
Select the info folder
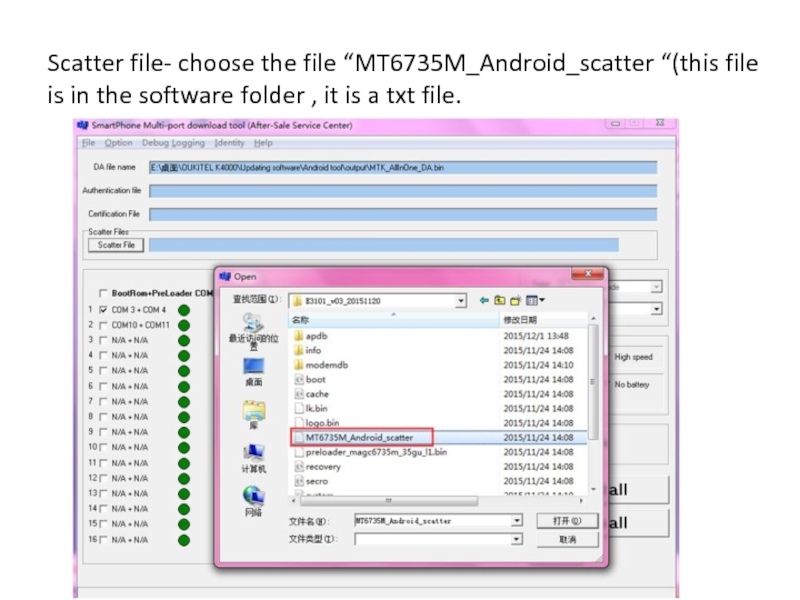pos(308,351)
